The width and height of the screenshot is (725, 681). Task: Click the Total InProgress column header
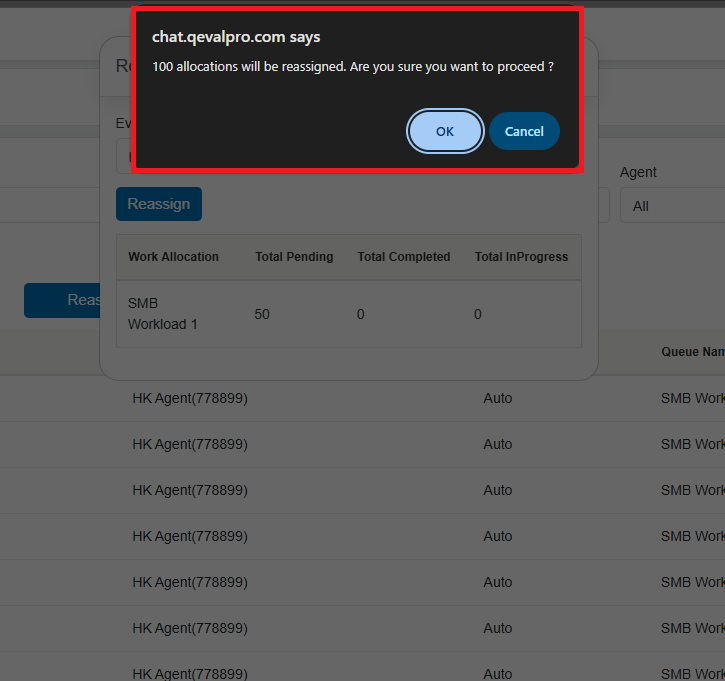(521, 257)
